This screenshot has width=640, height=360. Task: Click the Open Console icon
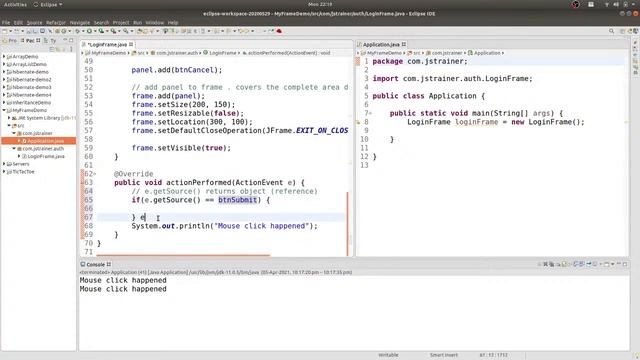[606, 264]
